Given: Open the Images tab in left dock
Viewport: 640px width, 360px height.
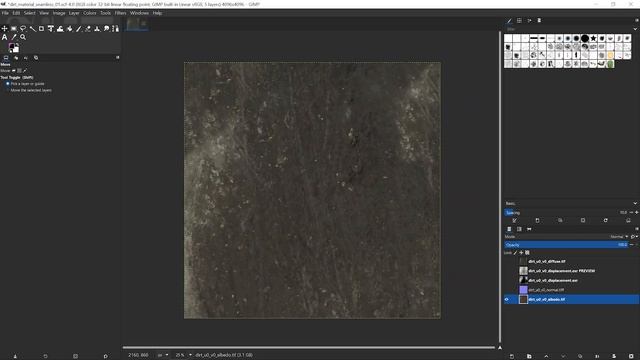Looking at the screenshot, I should [36, 58].
